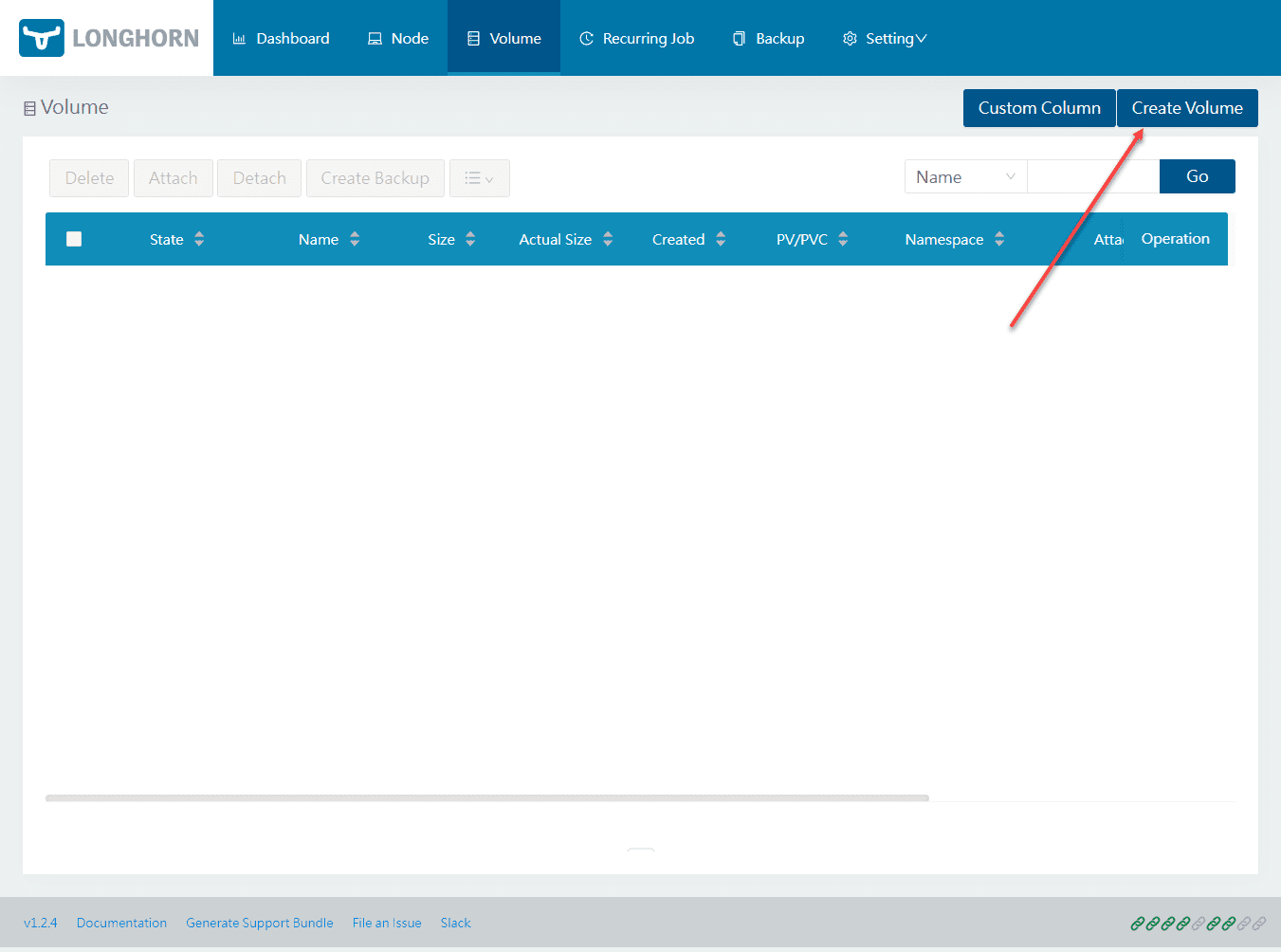1281x952 pixels.
Task: Navigate to Recurring Job
Action: [637, 38]
